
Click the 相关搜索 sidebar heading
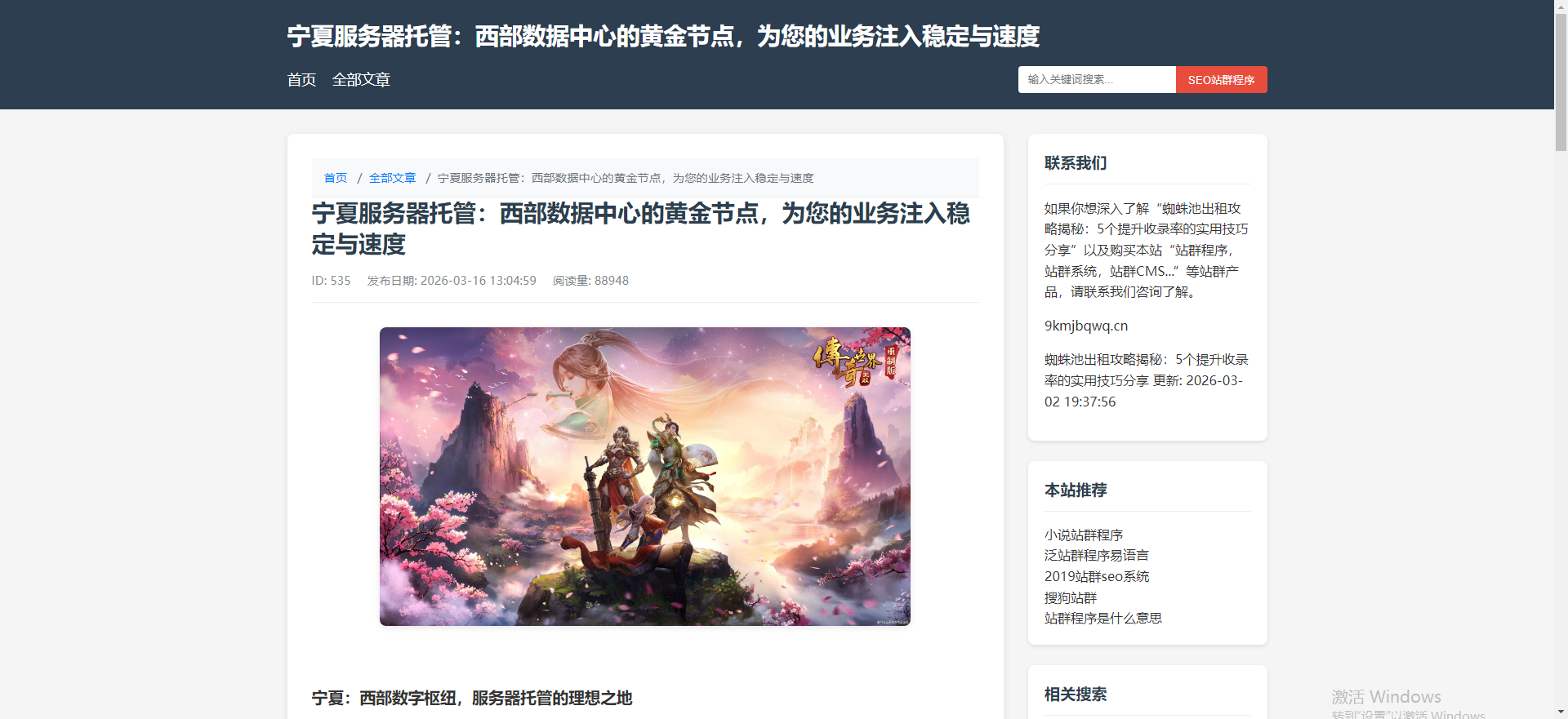pyautogui.click(x=1076, y=695)
